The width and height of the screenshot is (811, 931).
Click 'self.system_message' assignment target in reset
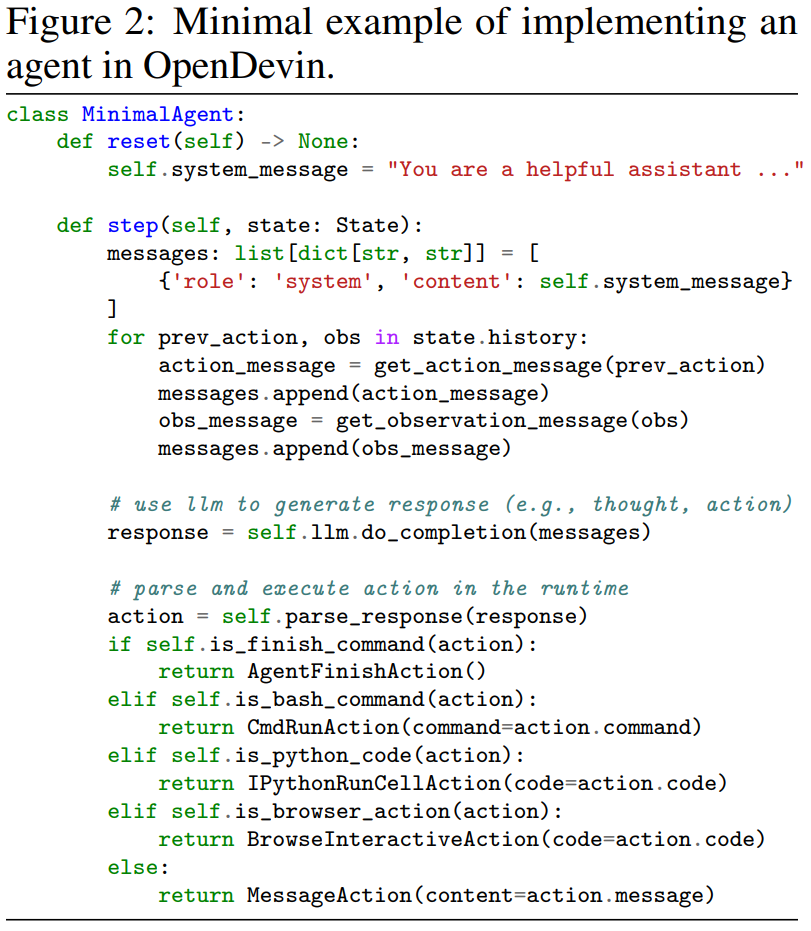coord(228,170)
